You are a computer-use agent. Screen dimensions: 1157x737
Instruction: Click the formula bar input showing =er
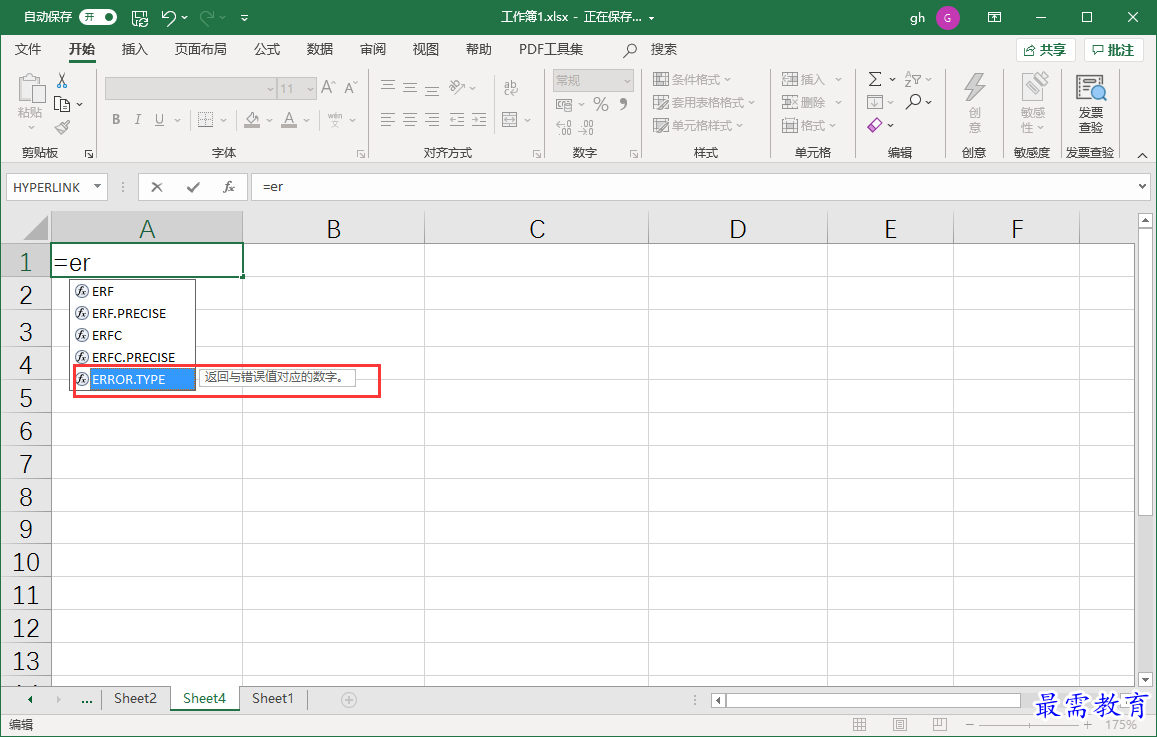click(694, 187)
